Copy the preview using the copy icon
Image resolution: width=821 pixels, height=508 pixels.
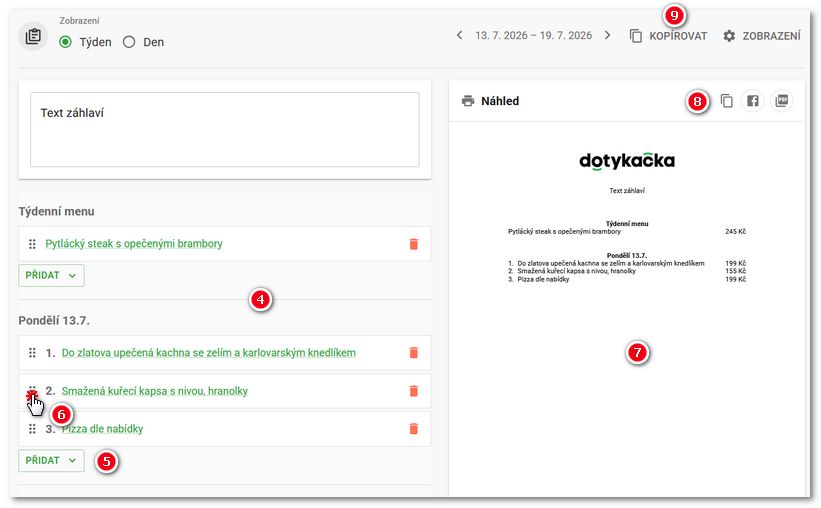(x=727, y=101)
